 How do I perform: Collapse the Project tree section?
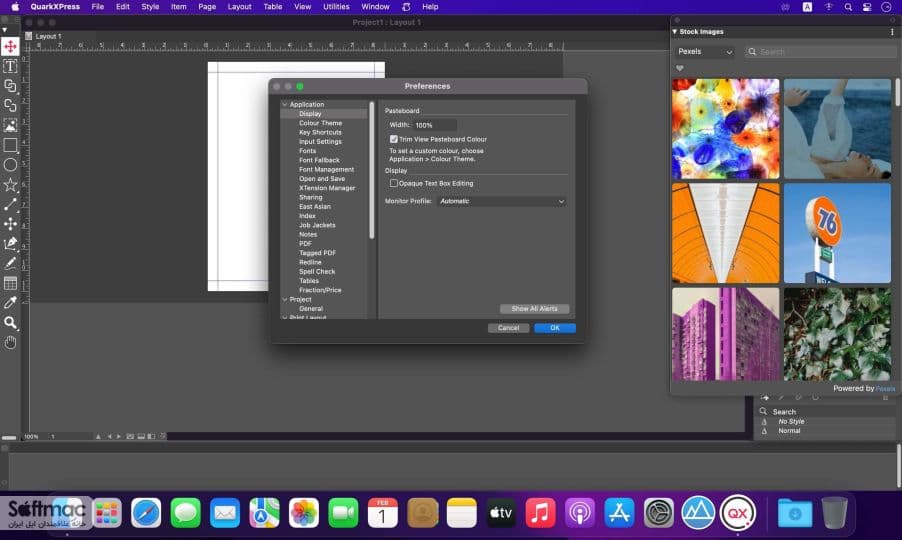[x=285, y=300]
